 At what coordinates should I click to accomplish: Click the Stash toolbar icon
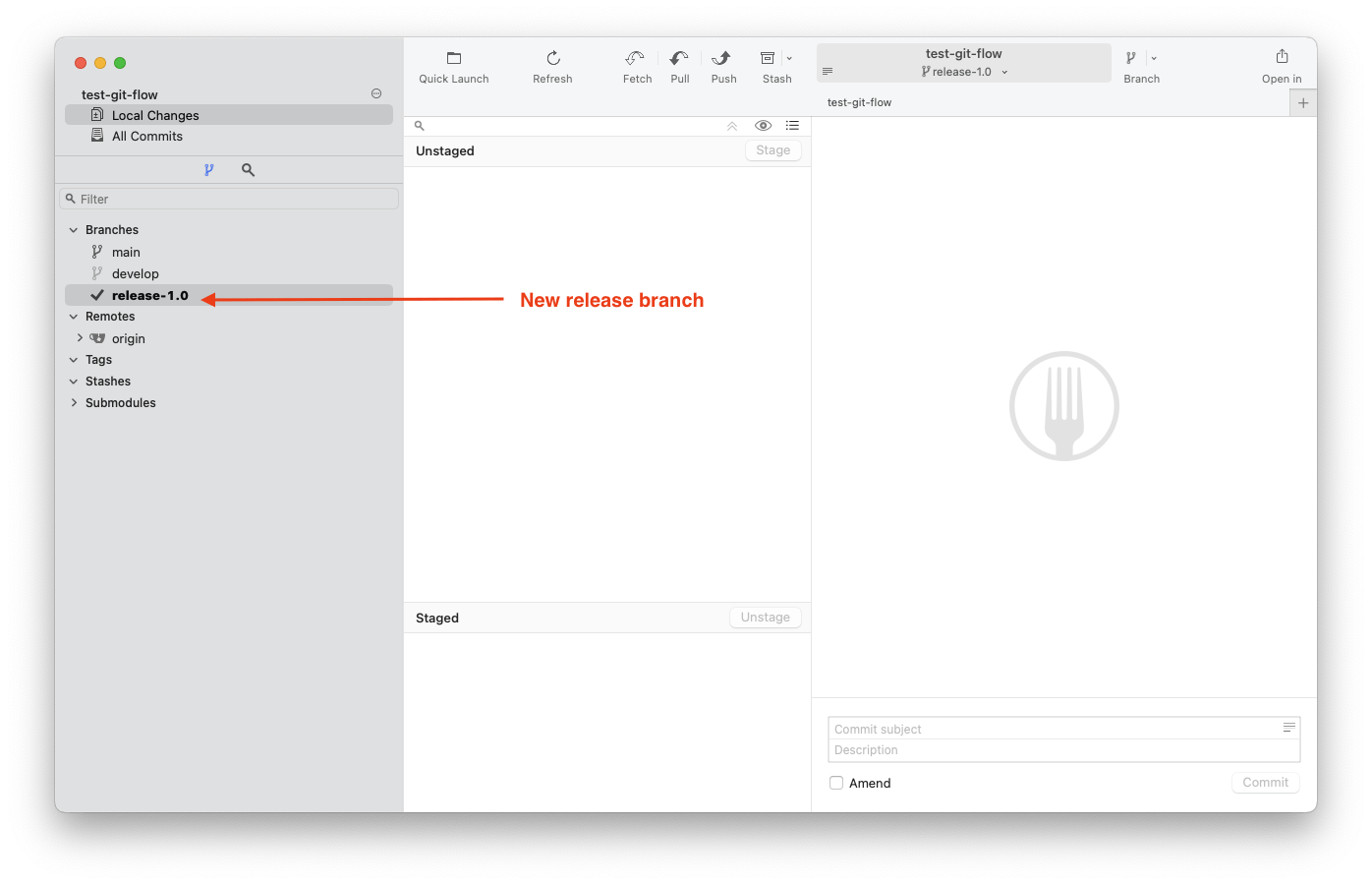click(769, 59)
